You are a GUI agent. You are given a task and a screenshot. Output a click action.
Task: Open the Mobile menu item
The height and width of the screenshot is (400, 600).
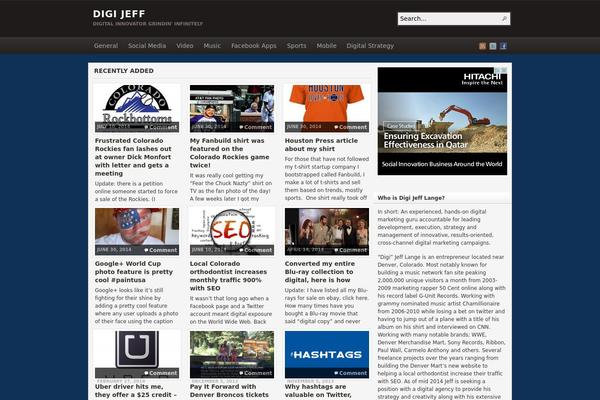click(326, 46)
